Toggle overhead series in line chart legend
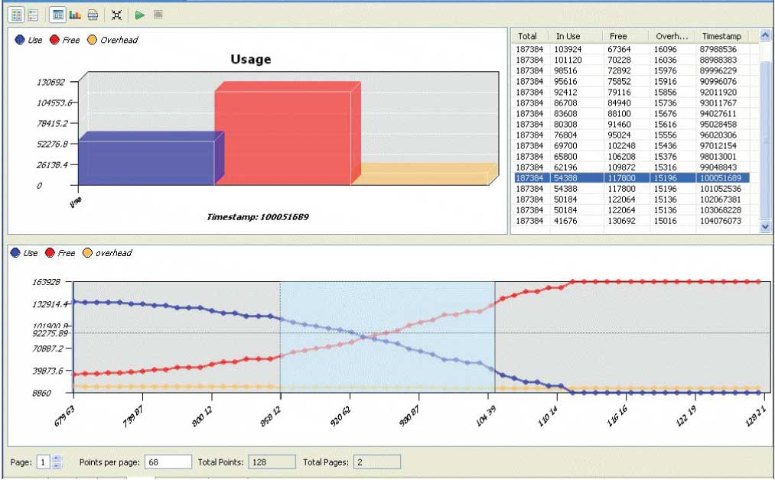Viewport: 775px width, 480px height. (109, 253)
